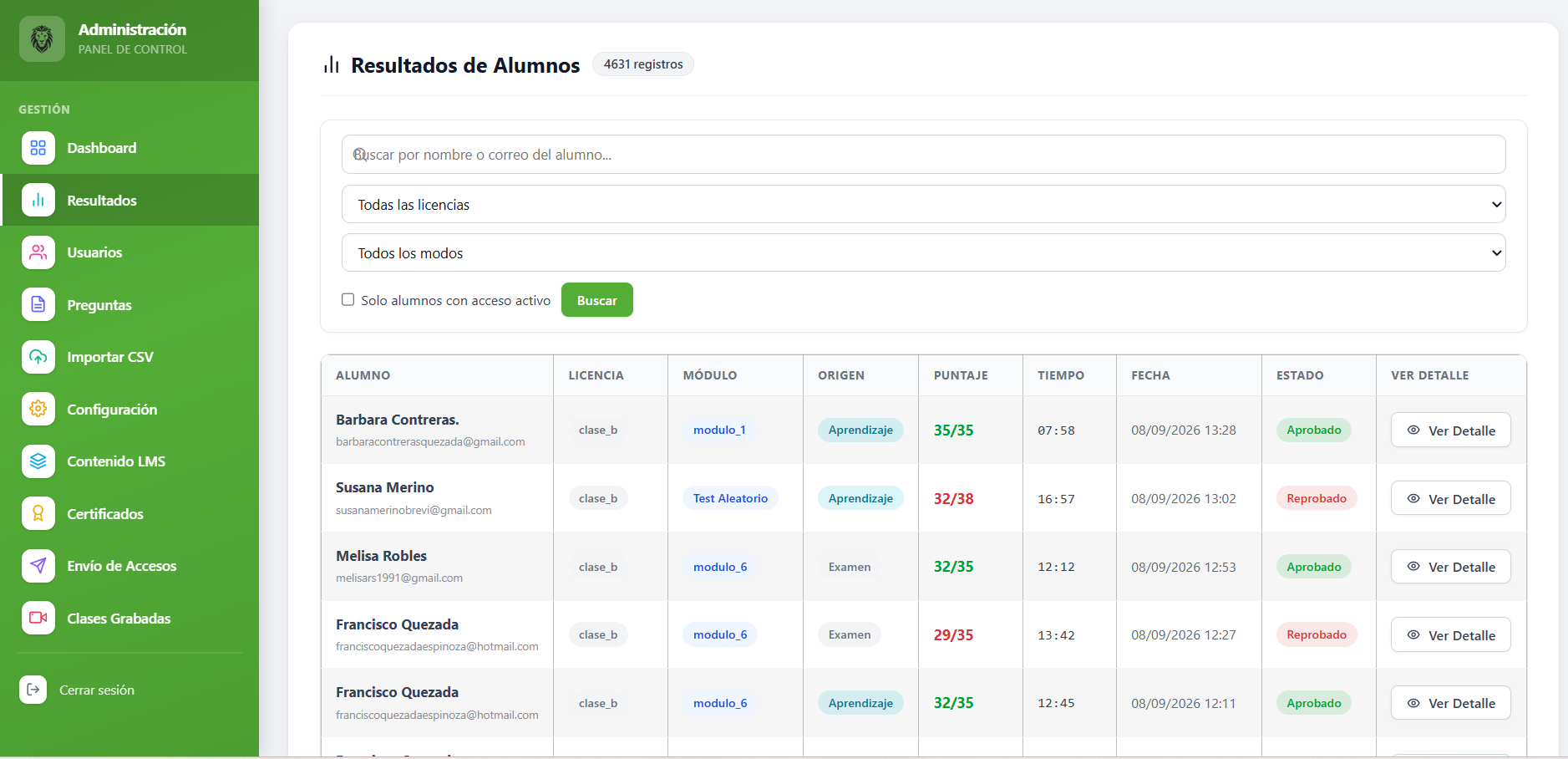1568x759 pixels.
Task: Click the Test Aleatorio module tag
Action: (x=730, y=498)
